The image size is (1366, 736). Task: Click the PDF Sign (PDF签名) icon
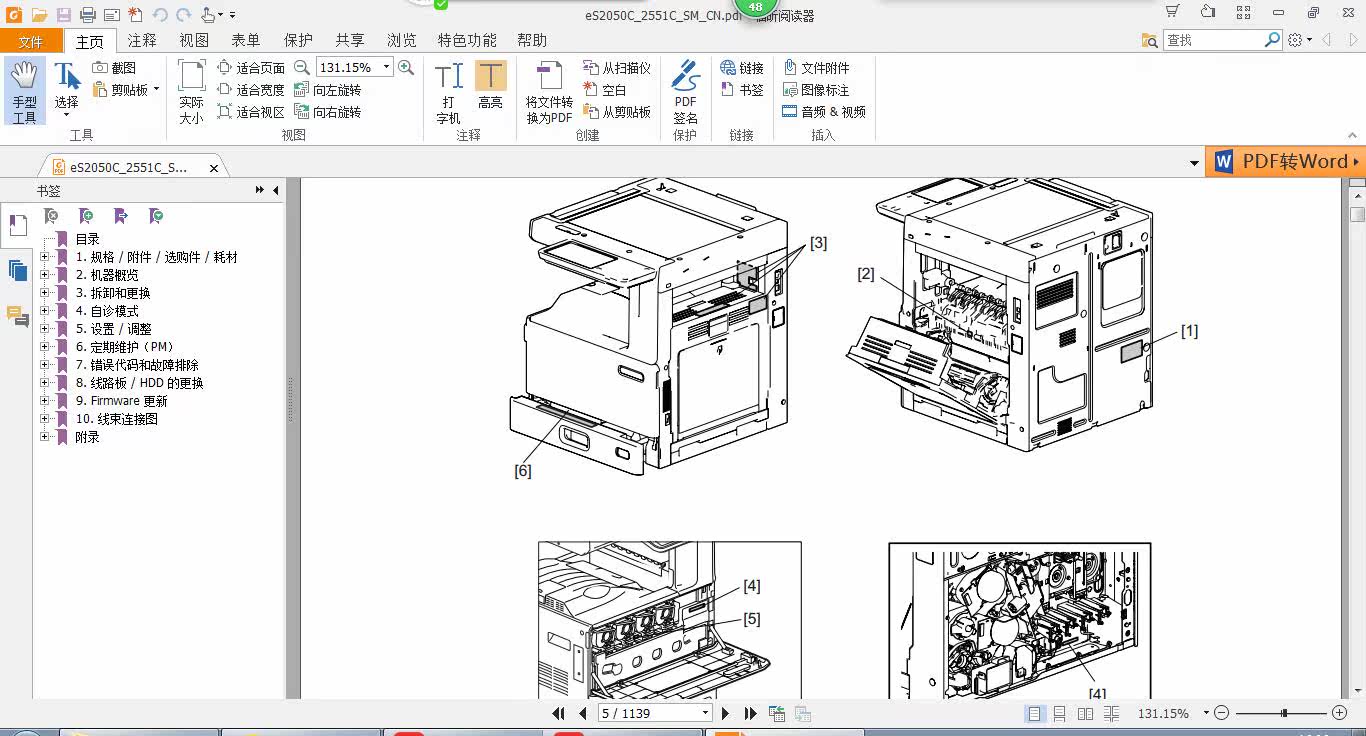(685, 90)
